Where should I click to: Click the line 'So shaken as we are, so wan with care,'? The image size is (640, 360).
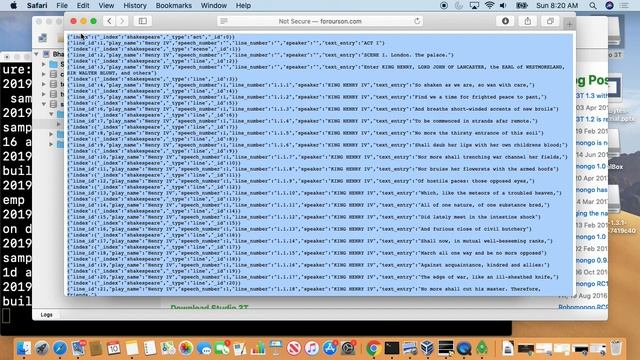(x=301, y=85)
